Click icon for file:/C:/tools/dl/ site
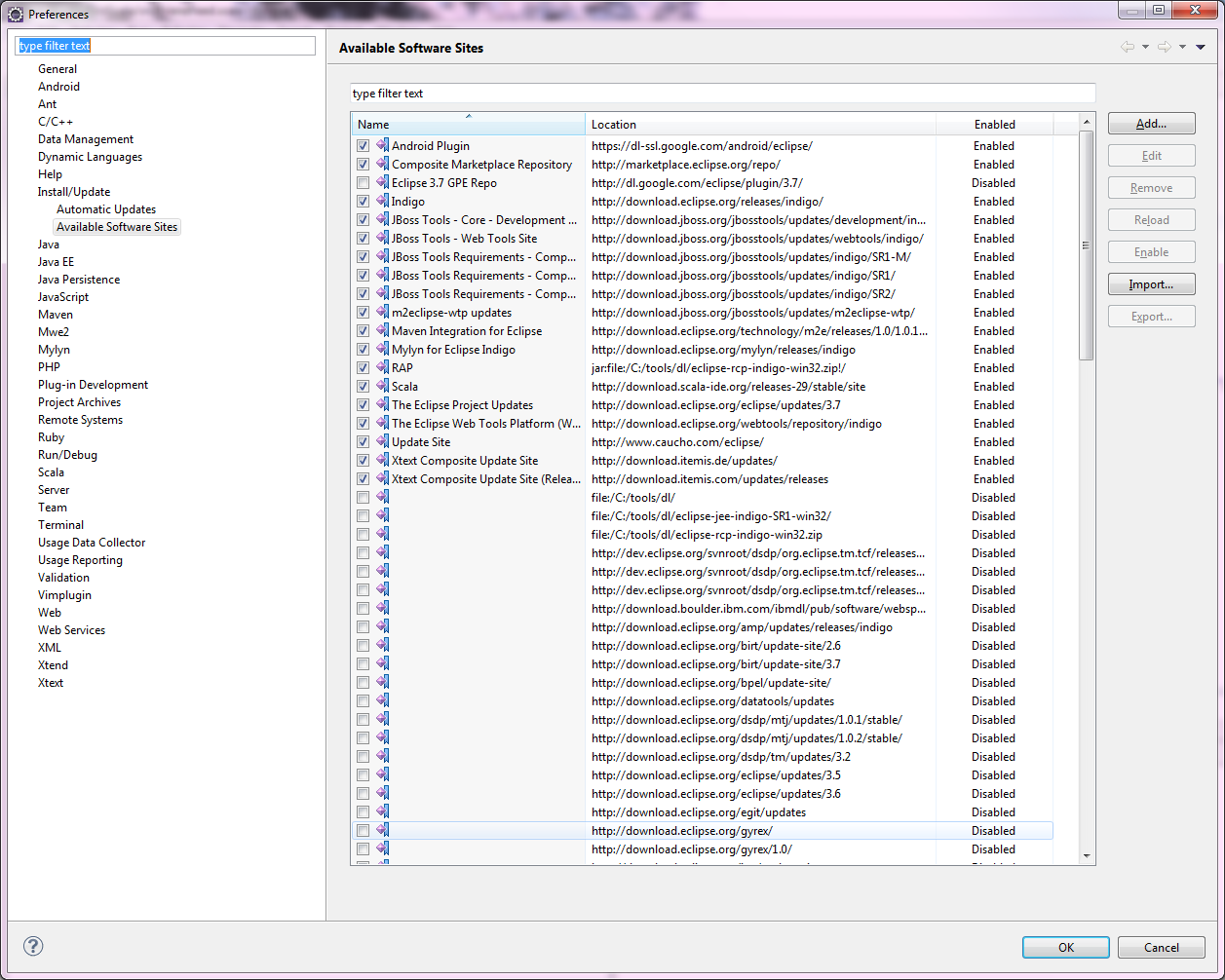 click(x=382, y=497)
